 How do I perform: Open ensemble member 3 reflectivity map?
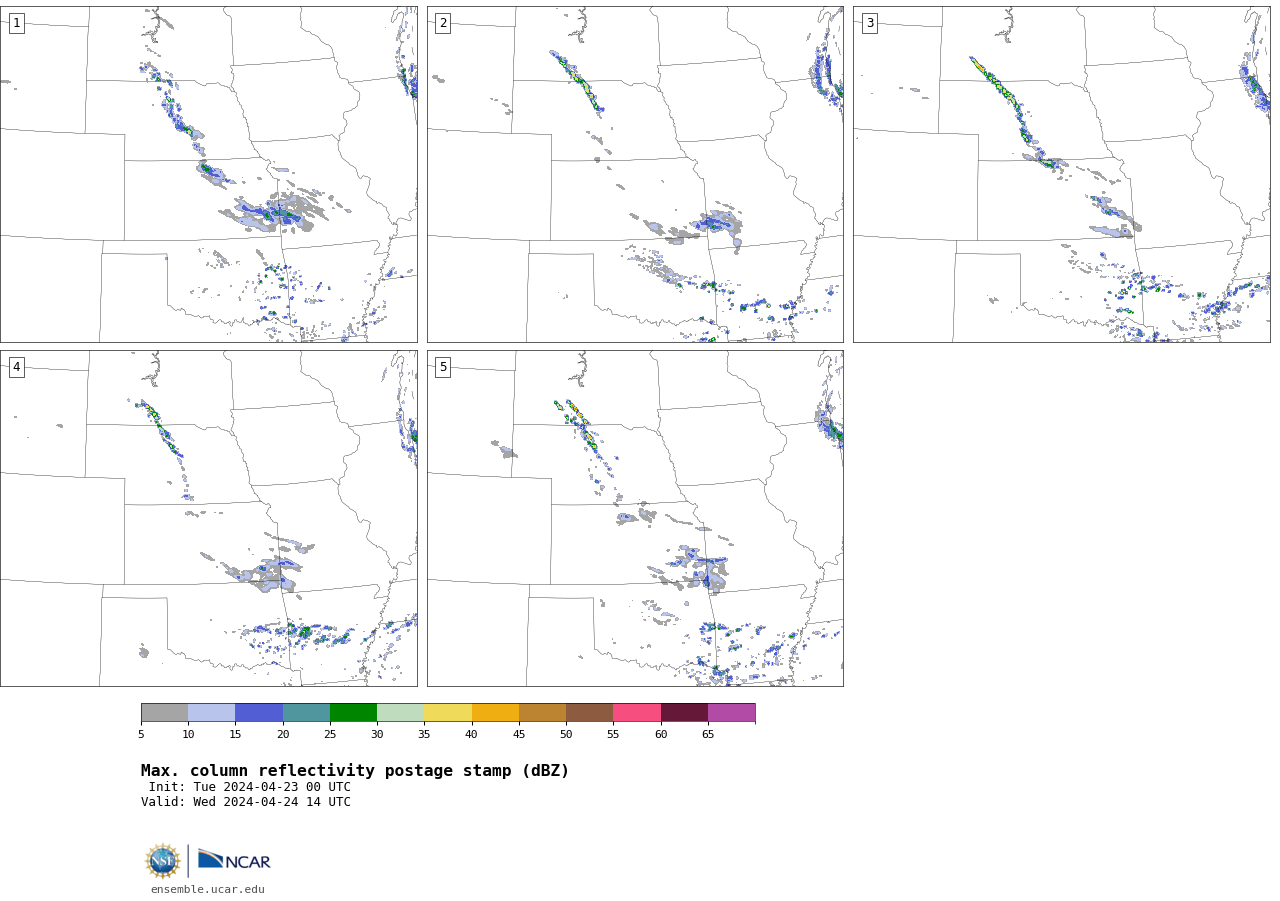(x=1061, y=174)
